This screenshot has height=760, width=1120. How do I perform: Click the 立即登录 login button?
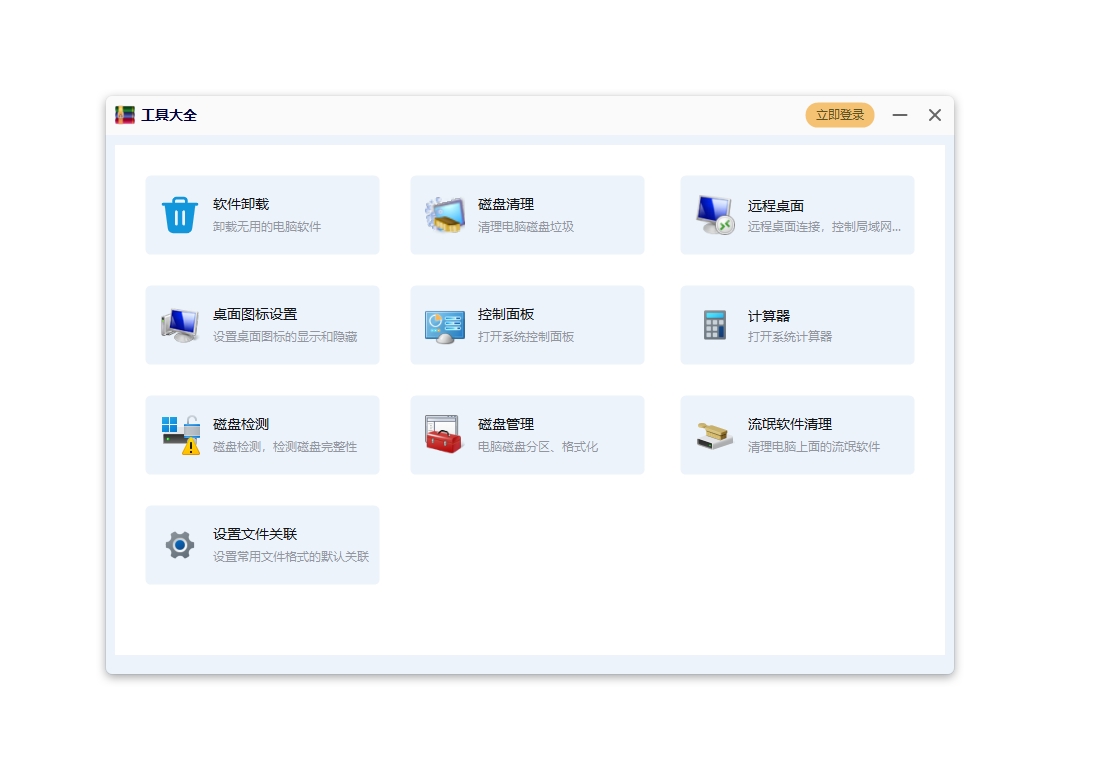[840, 115]
